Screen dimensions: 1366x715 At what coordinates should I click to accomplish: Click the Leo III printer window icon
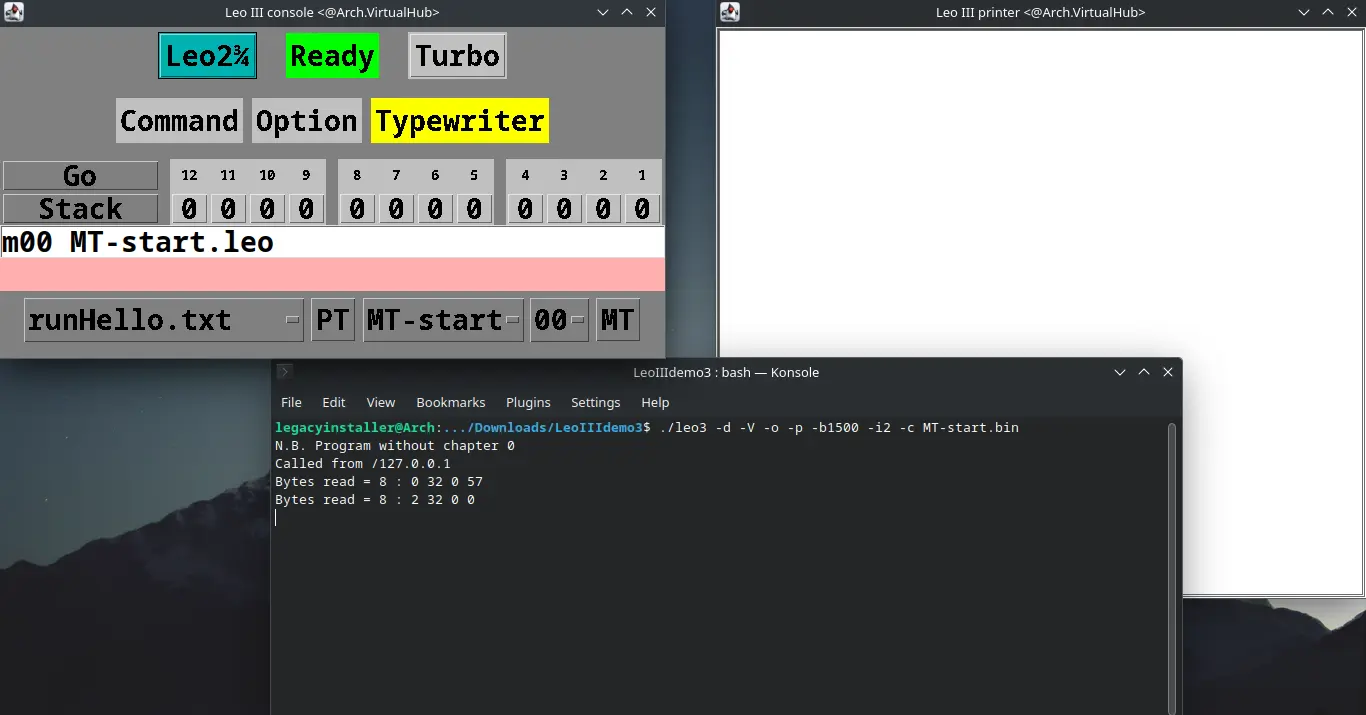click(730, 12)
